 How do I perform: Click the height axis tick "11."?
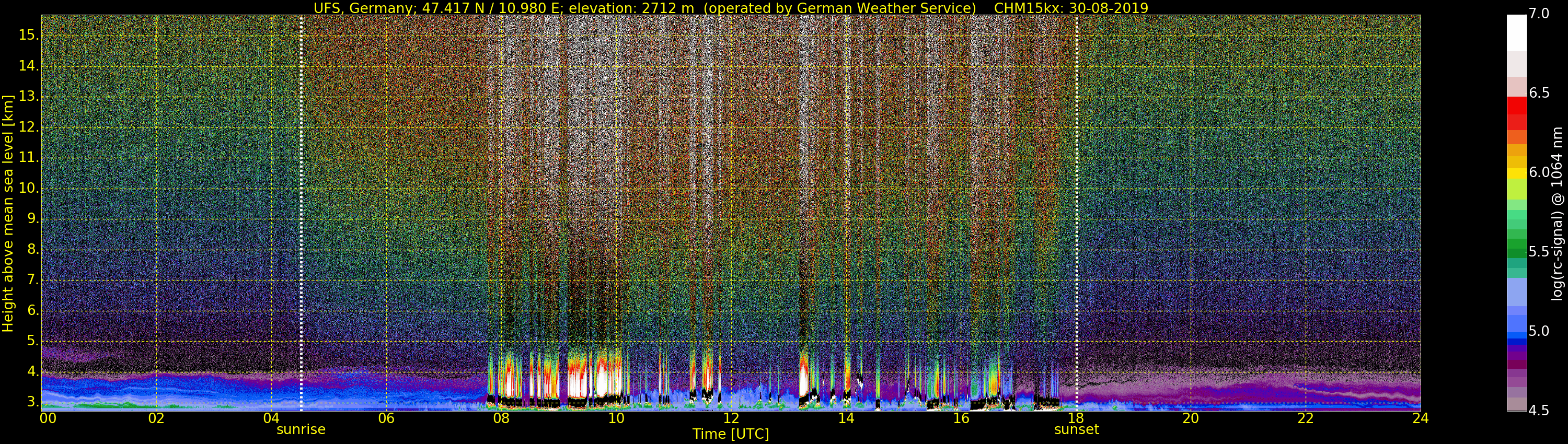coord(29,158)
